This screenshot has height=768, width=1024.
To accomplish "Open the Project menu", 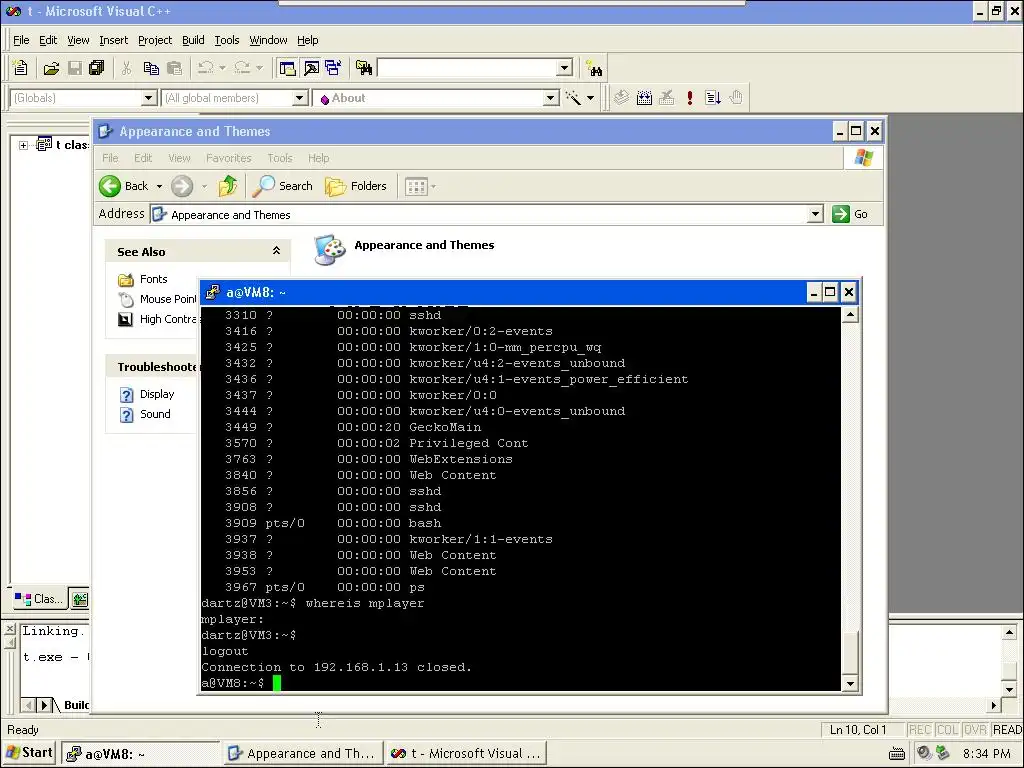I will click(x=155, y=40).
